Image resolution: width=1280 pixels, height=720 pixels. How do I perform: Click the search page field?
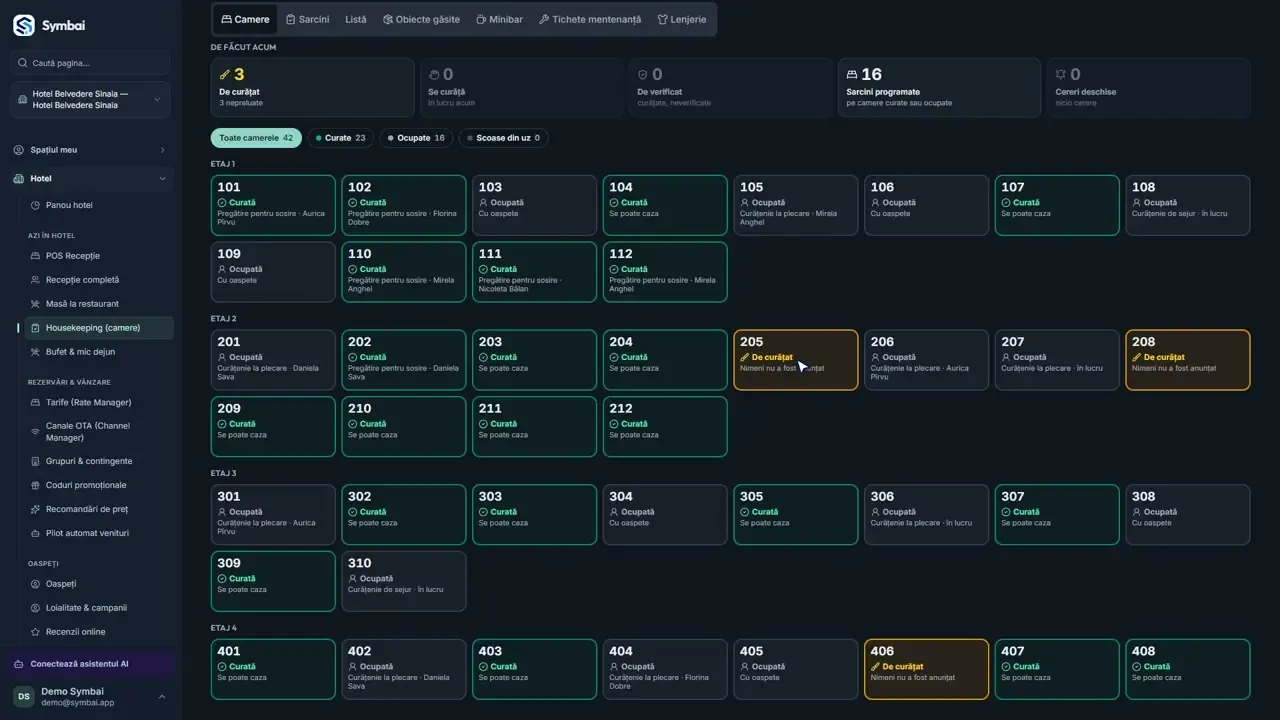tap(90, 63)
